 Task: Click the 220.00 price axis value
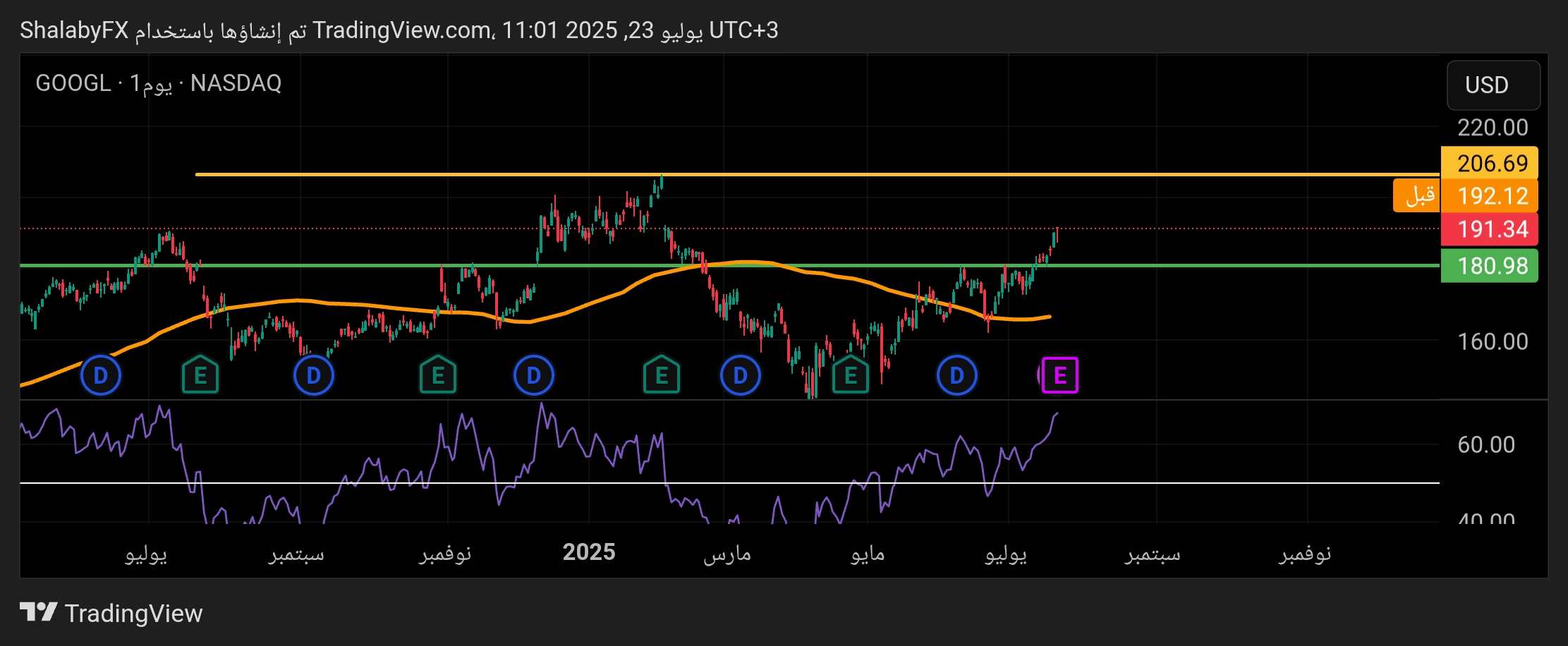click(1493, 128)
